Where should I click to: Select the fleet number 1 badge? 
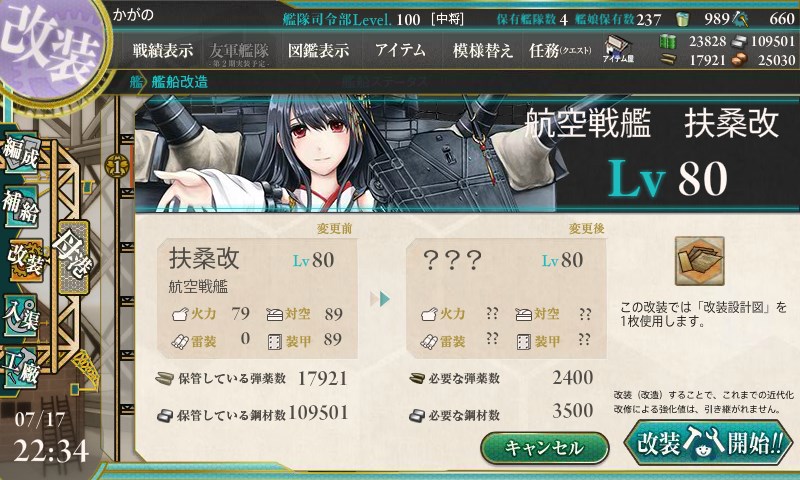point(117,166)
